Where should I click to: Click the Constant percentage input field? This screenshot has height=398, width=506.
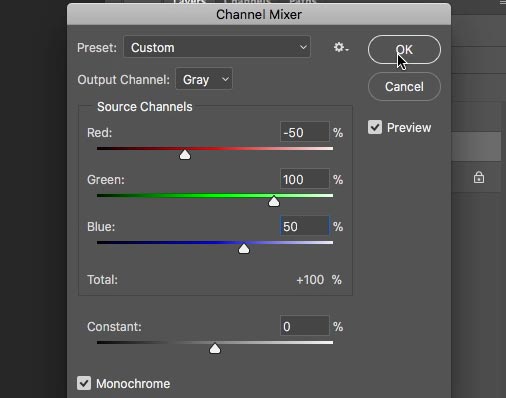[x=305, y=326]
